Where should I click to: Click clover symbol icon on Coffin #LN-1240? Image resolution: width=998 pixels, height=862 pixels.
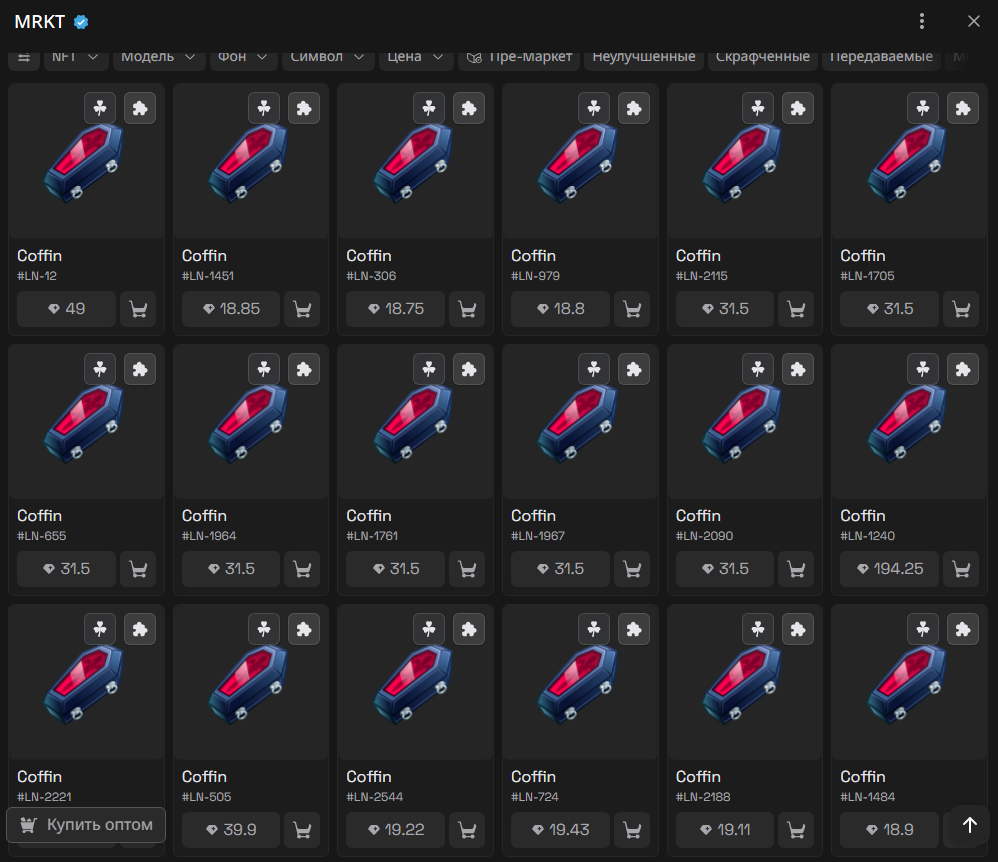pyautogui.click(x=923, y=369)
